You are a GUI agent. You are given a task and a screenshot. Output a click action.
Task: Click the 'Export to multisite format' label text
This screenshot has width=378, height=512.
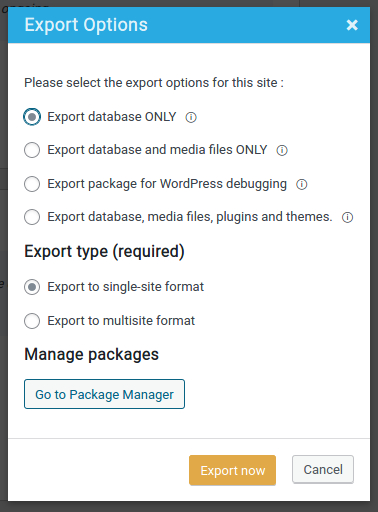pyautogui.click(x=121, y=321)
